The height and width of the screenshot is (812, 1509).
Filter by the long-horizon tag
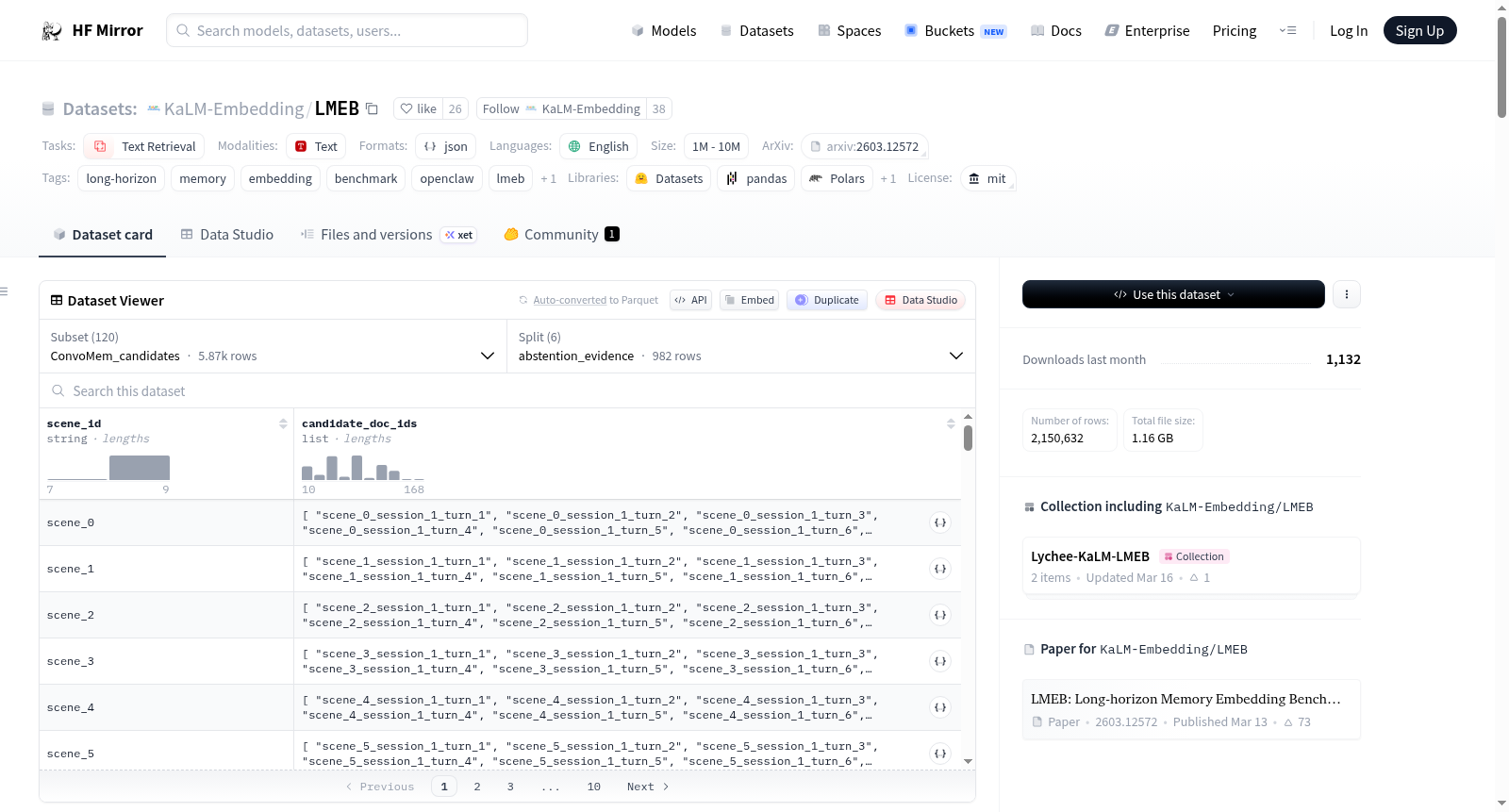pyautogui.click(x=122, y=178)
